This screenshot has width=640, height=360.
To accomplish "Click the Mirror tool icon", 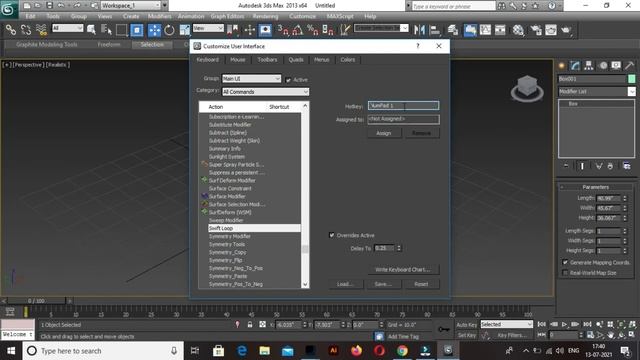I will click(x=419, y=30).
